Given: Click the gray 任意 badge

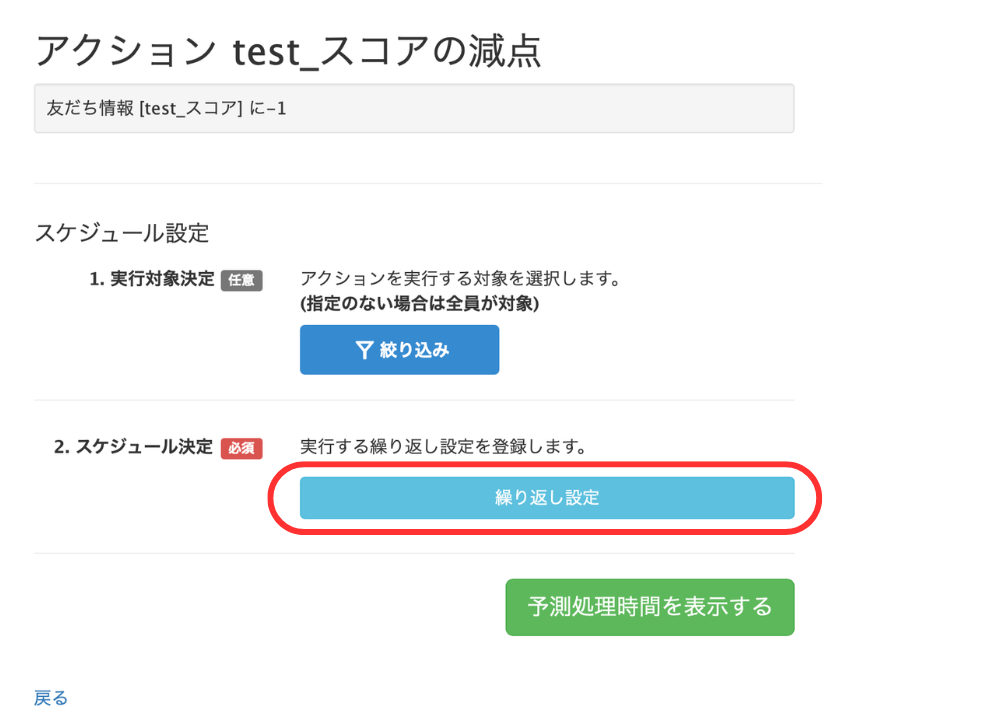Looking at the screenshot, I should 241,280.
